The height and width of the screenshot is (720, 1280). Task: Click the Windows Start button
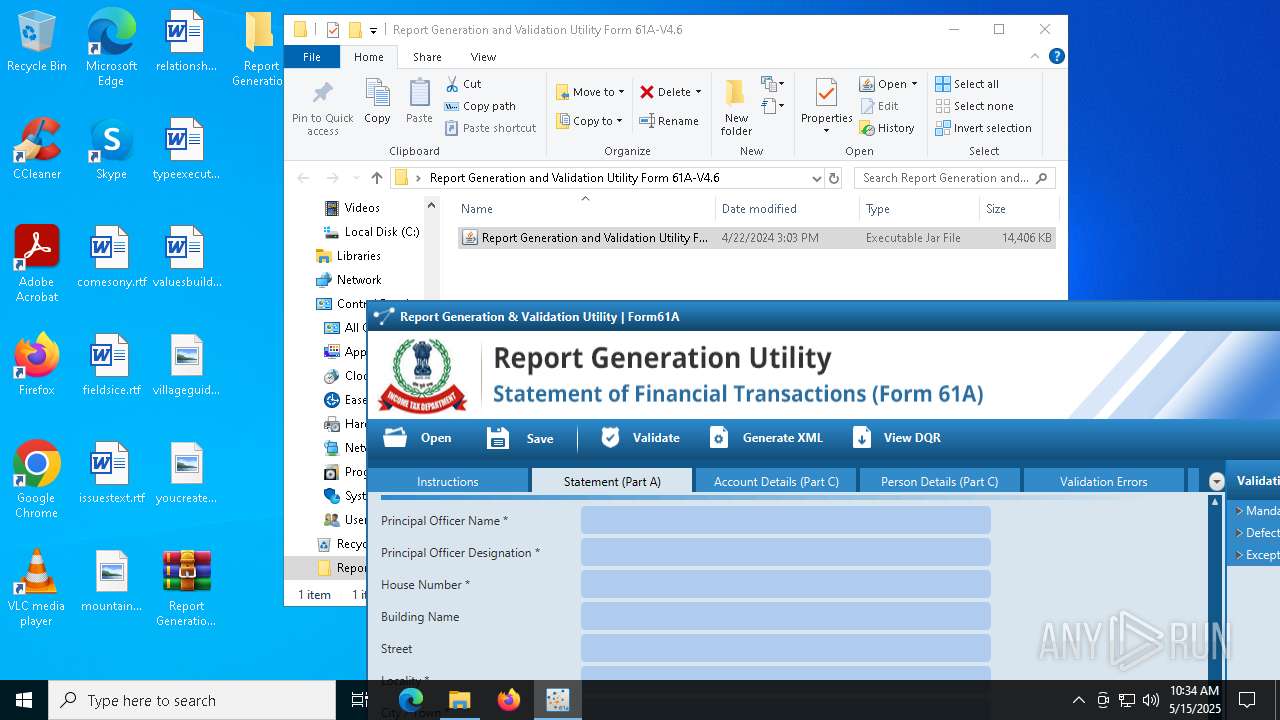[x=24, y=700]
